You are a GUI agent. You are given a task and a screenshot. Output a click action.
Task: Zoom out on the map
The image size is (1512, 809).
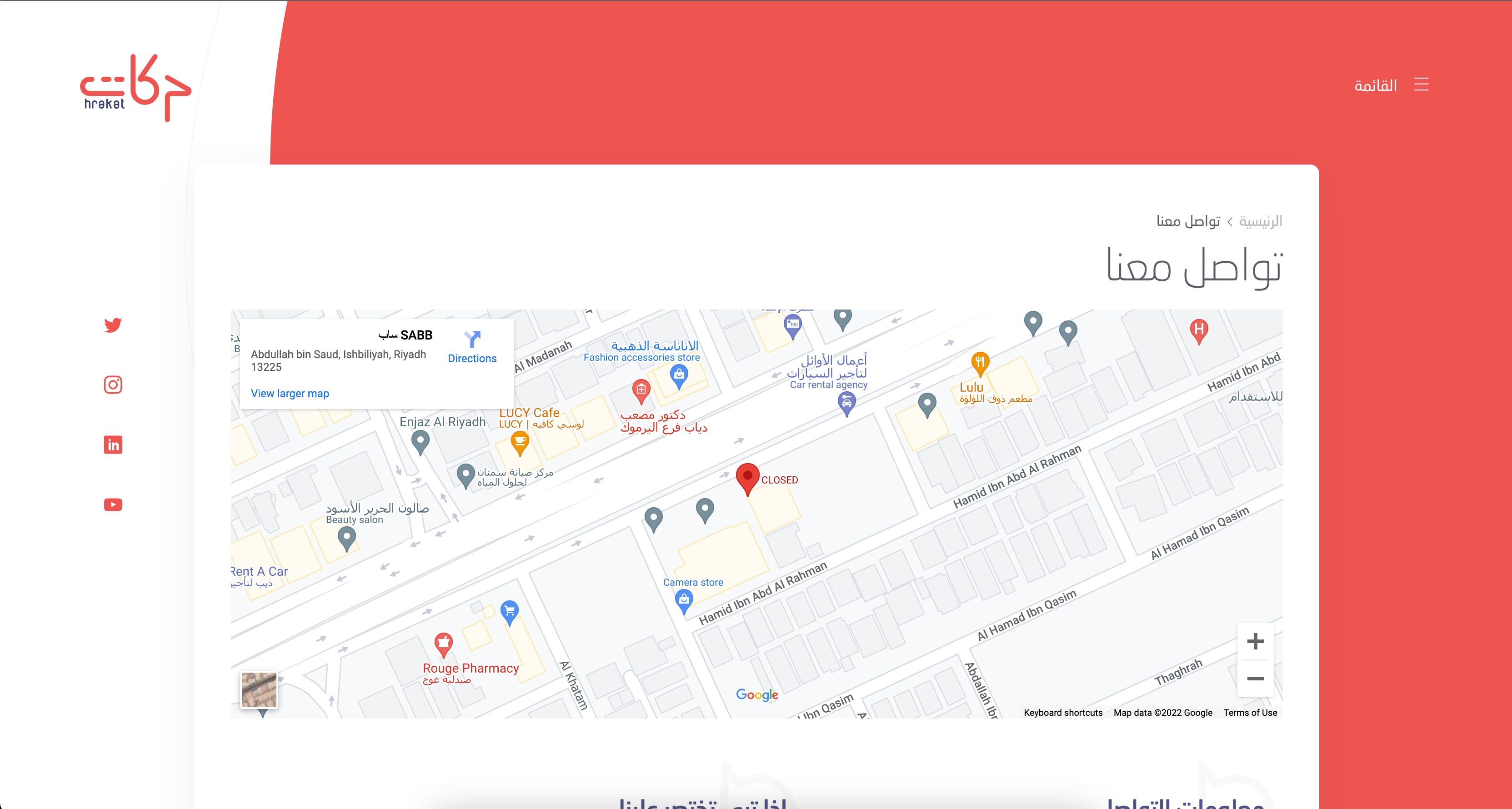[1255, 678]
